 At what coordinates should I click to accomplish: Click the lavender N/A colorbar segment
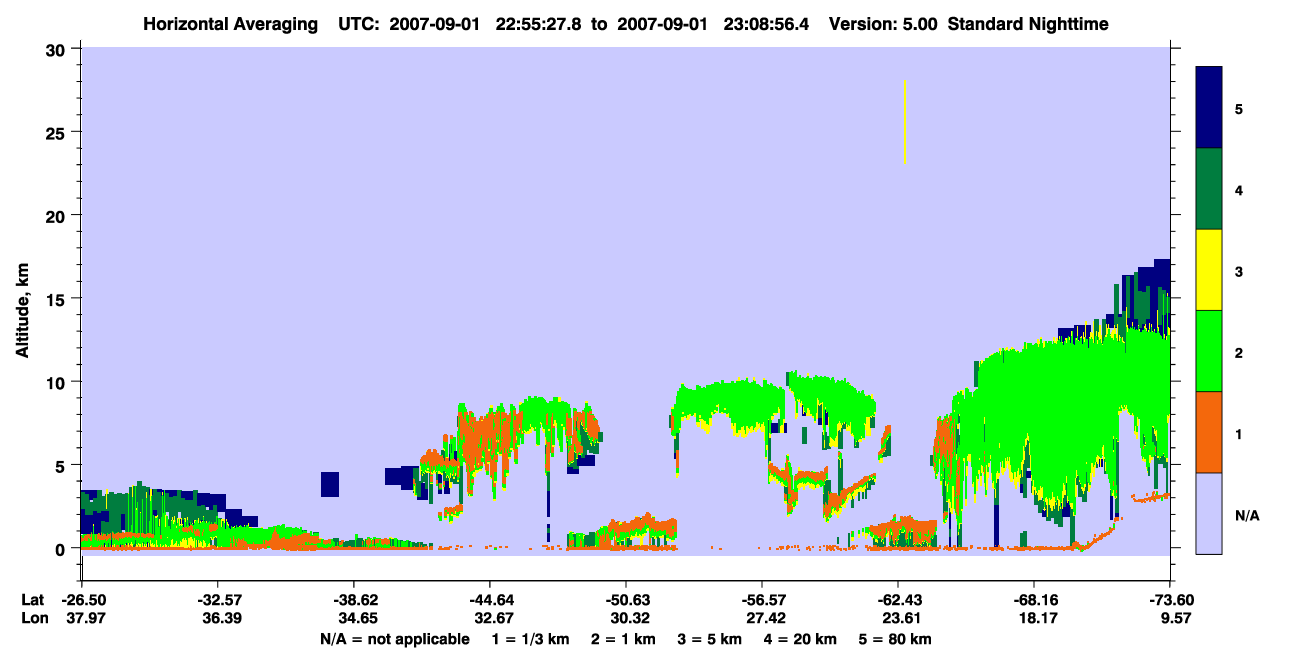1209,513
